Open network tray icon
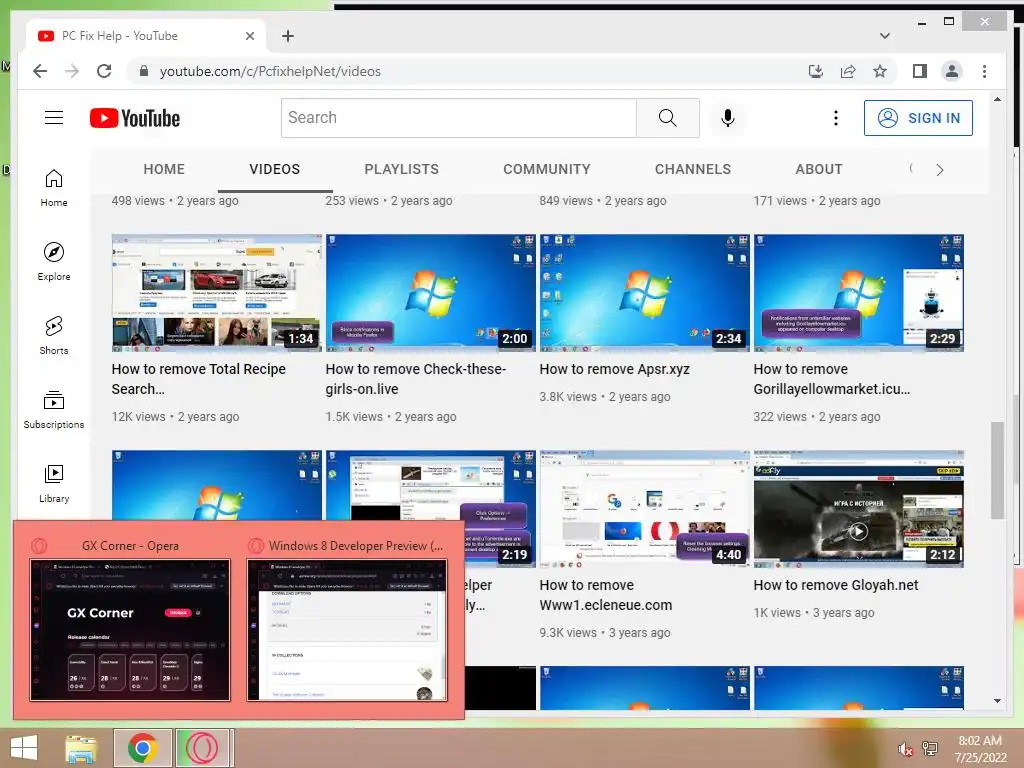Viewport: 1024px width, 768px height. pyautogui.click(x=930, y=748)
